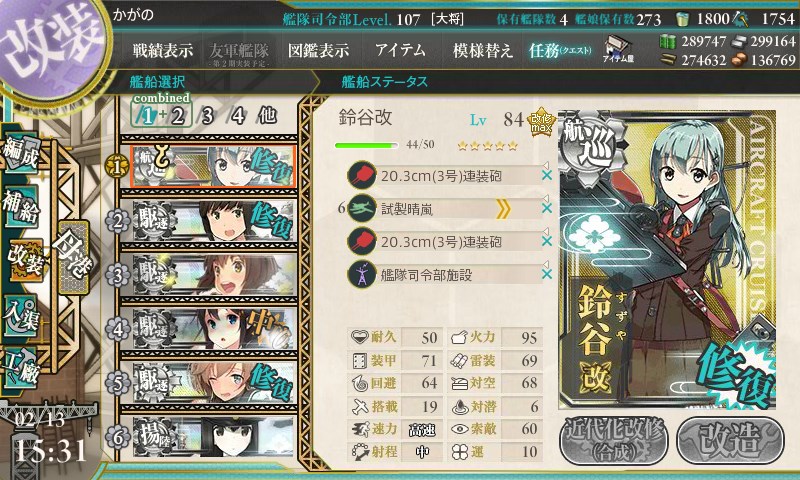Image resolution: width=800 pixels, height=480 pixels.
Task: Open 戦績表示 records menu
Action: pos(163,50)
